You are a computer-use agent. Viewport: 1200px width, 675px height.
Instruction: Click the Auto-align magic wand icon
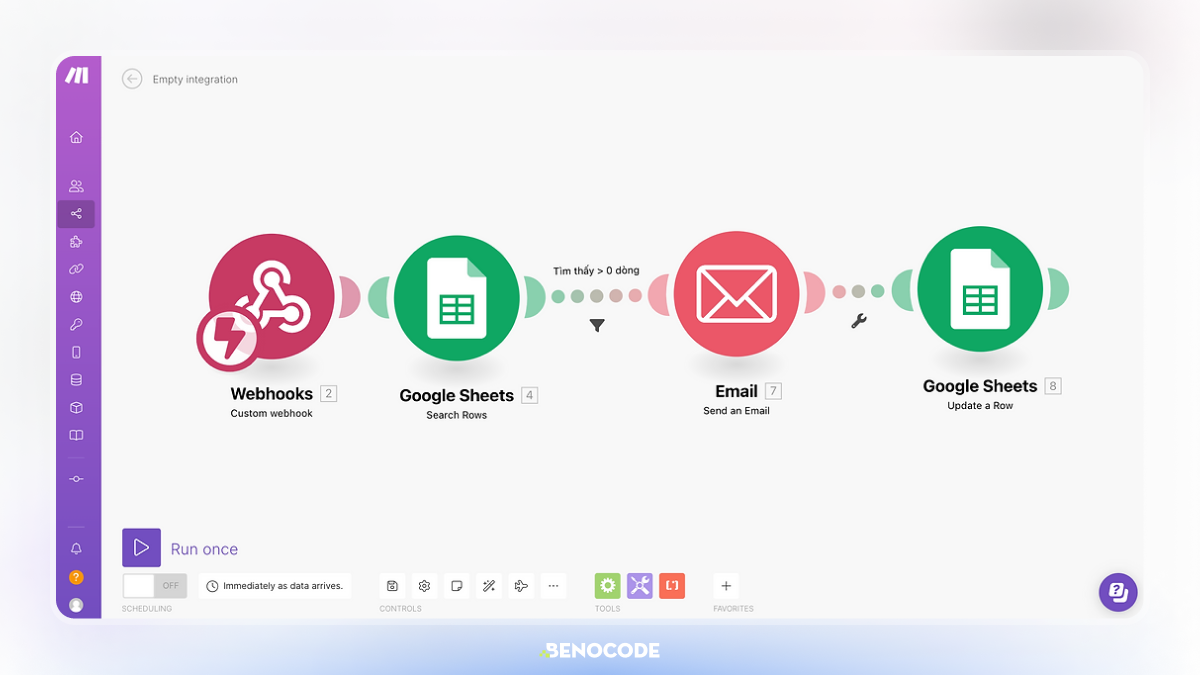point(489,586)
